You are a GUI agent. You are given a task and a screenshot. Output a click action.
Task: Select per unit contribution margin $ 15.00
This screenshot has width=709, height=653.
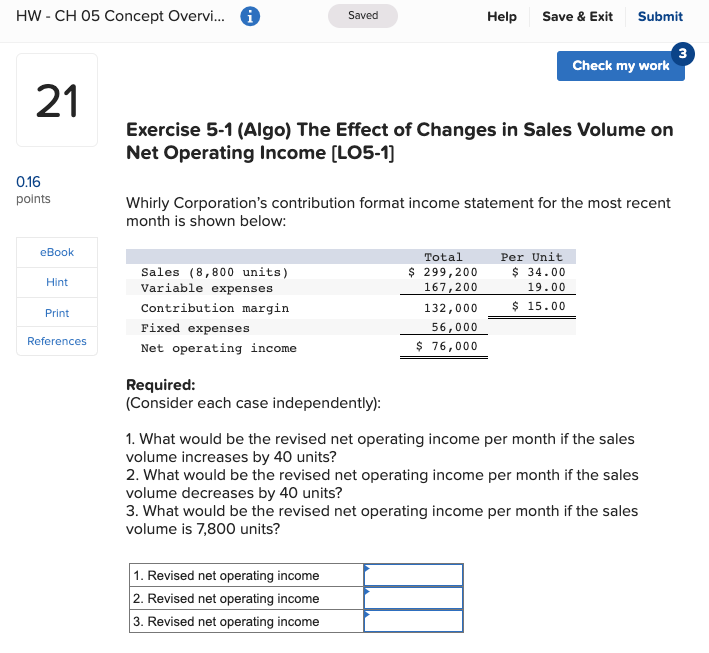(x=539, y=306)
